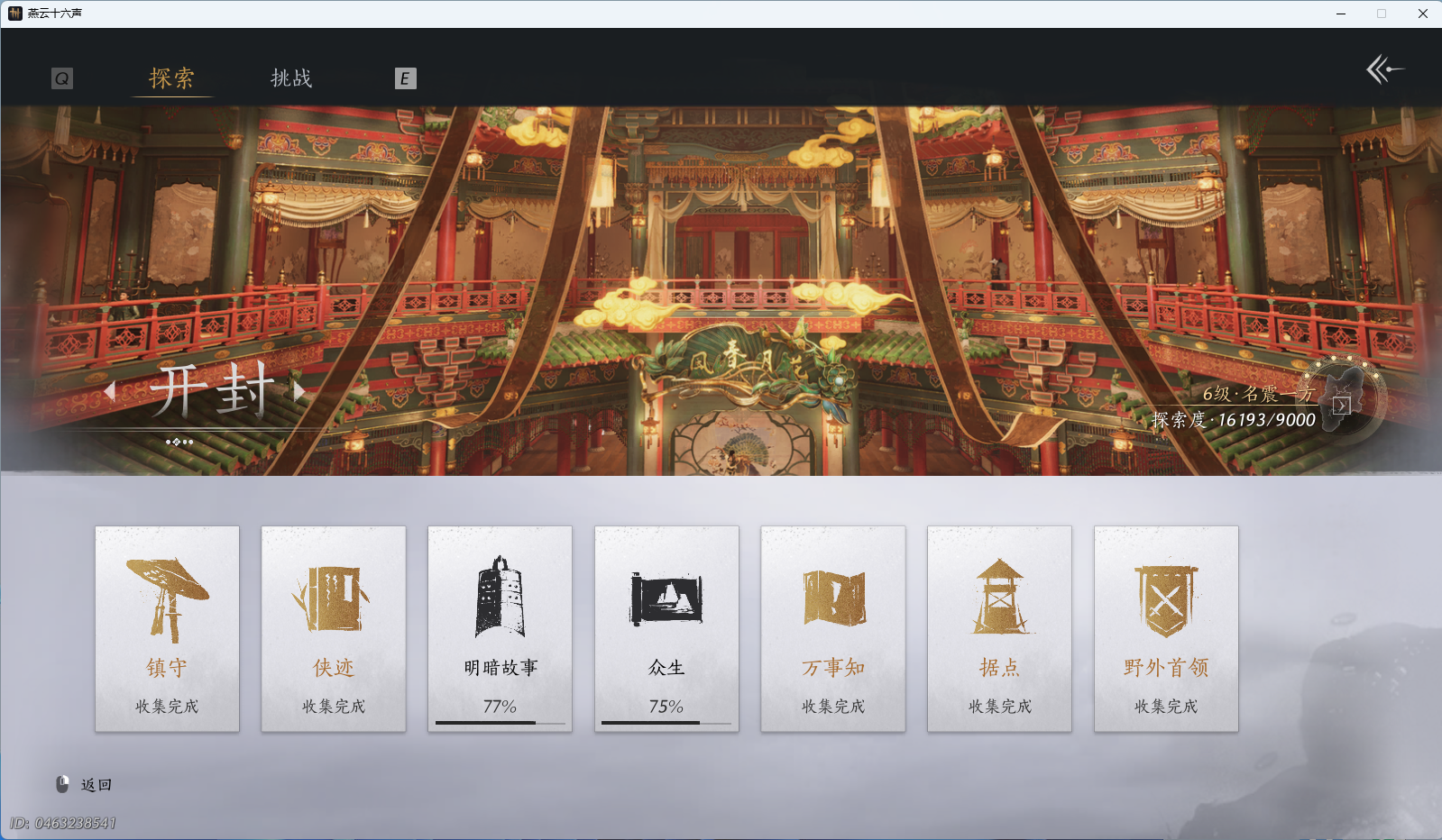Minimize the 燕云十六声 window
This screenshot has width=1442, height=840.
[1341, 14]
